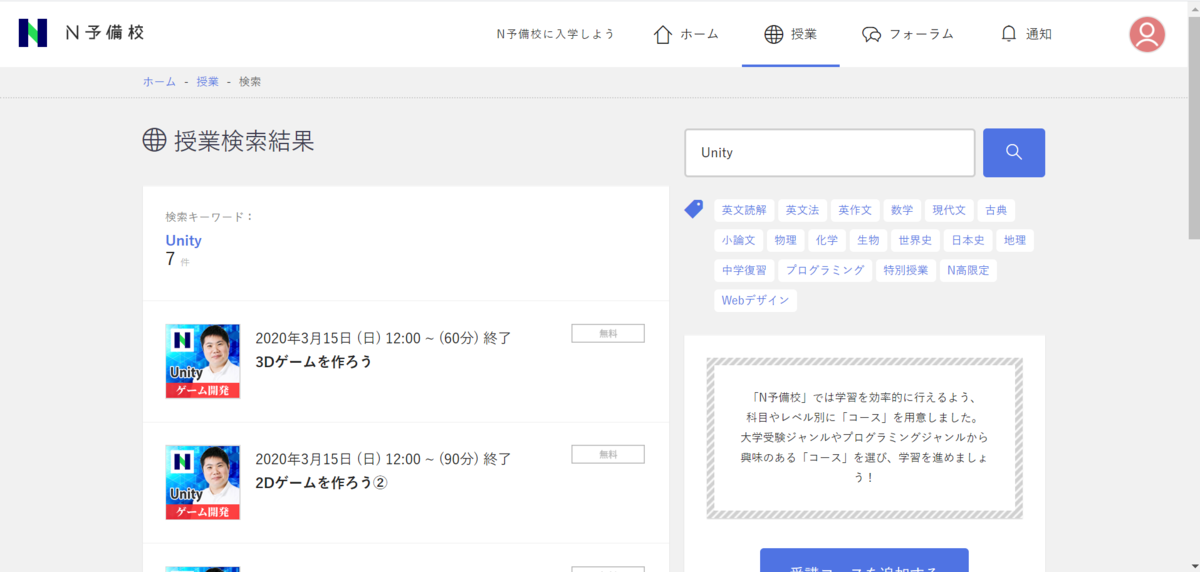This screenshot has height=572, width=1200.
Task: Click the home house icon
Action: [x=662, y=34]
